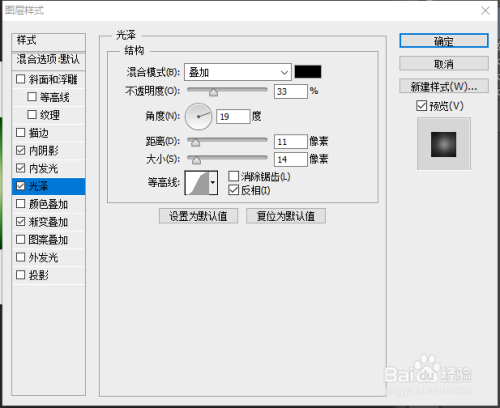500x408 pixels.
Task: Enable the 描边 checkbox
Action: (21, 132)
